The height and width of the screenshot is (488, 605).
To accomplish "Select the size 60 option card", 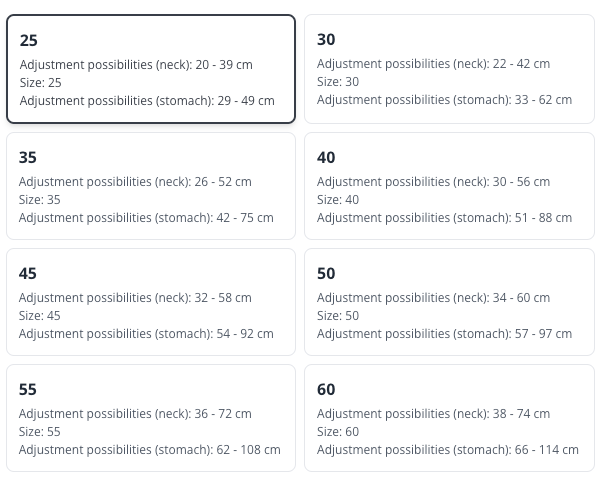I will click(x=449, y=419).
